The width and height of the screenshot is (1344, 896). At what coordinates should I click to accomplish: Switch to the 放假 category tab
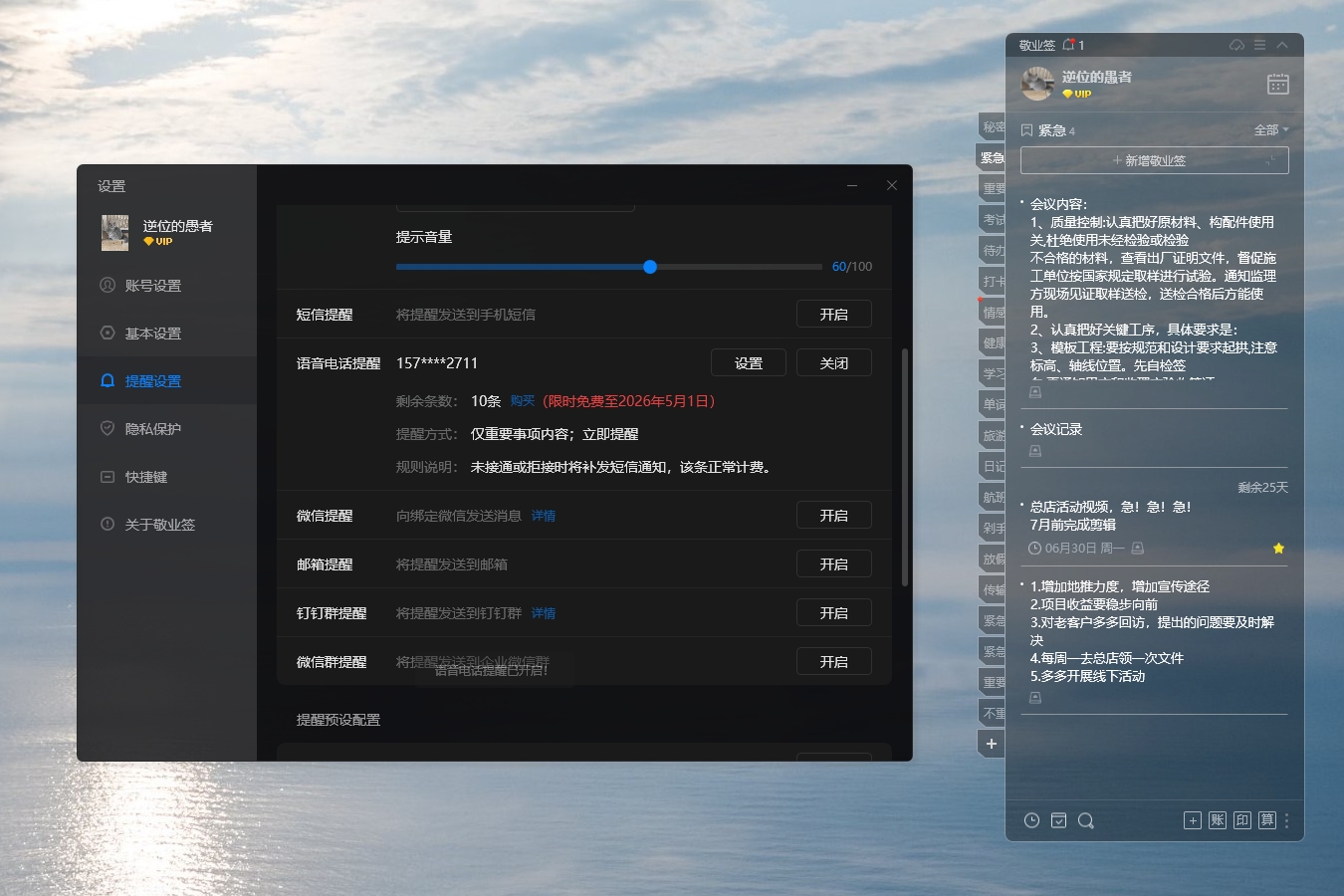pos(993,559)
